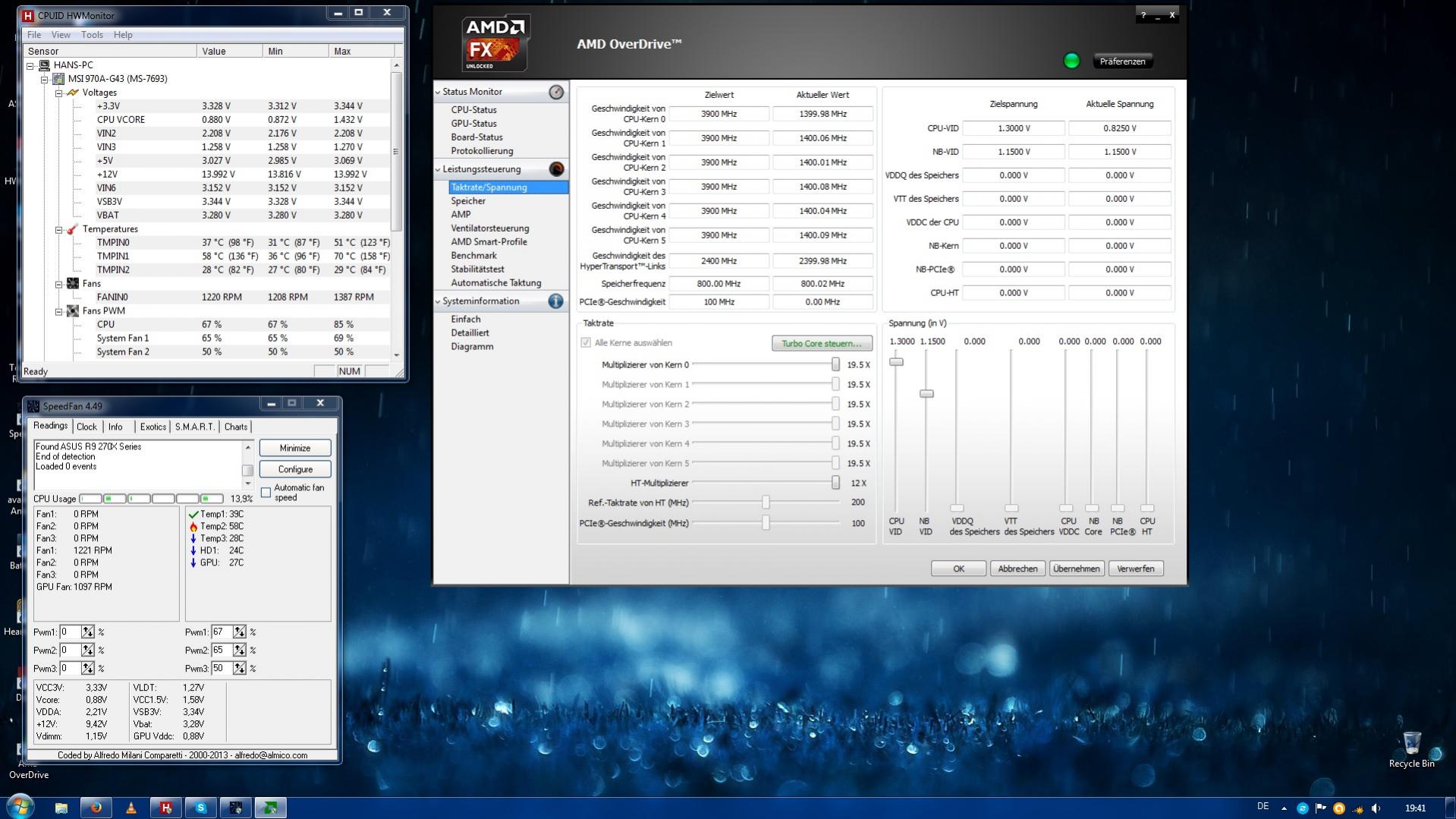Image resolution: width=1456 pixels, height=819 pixels.
Task: Click the CPU VID voltage slider handle
Action: (896, 362)
